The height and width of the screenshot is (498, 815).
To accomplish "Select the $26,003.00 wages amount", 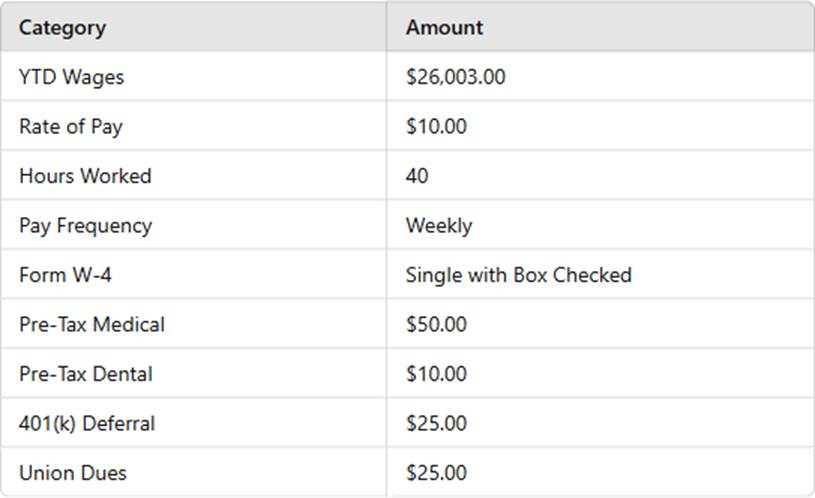I will tap(455, 77).
